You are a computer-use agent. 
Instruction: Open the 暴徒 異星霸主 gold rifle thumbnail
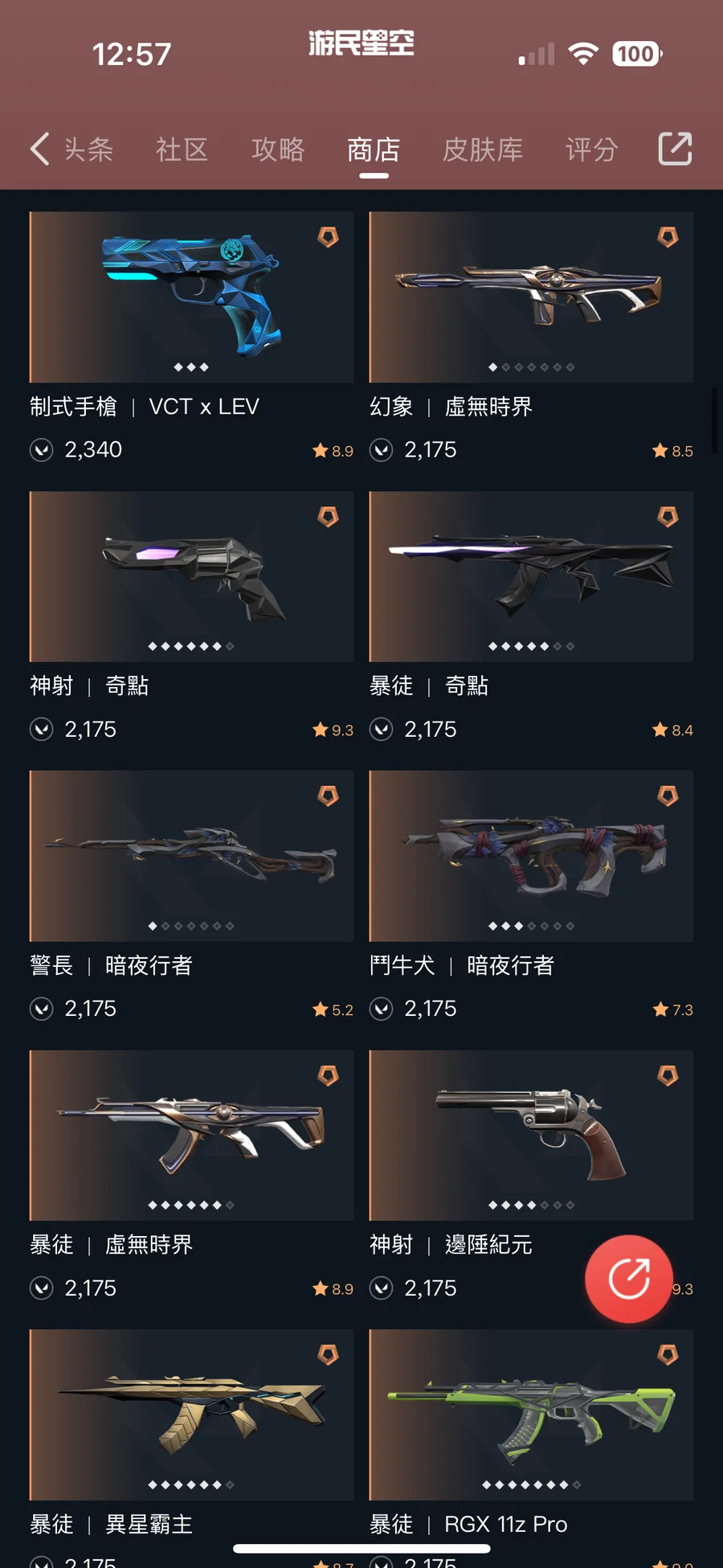tap(191, 1414)
